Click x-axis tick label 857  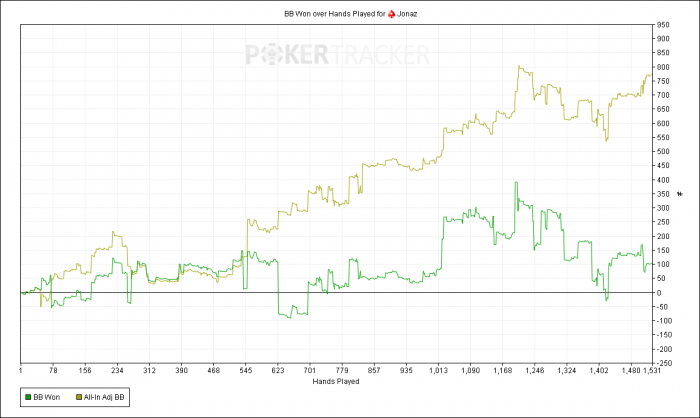(374, 370)
